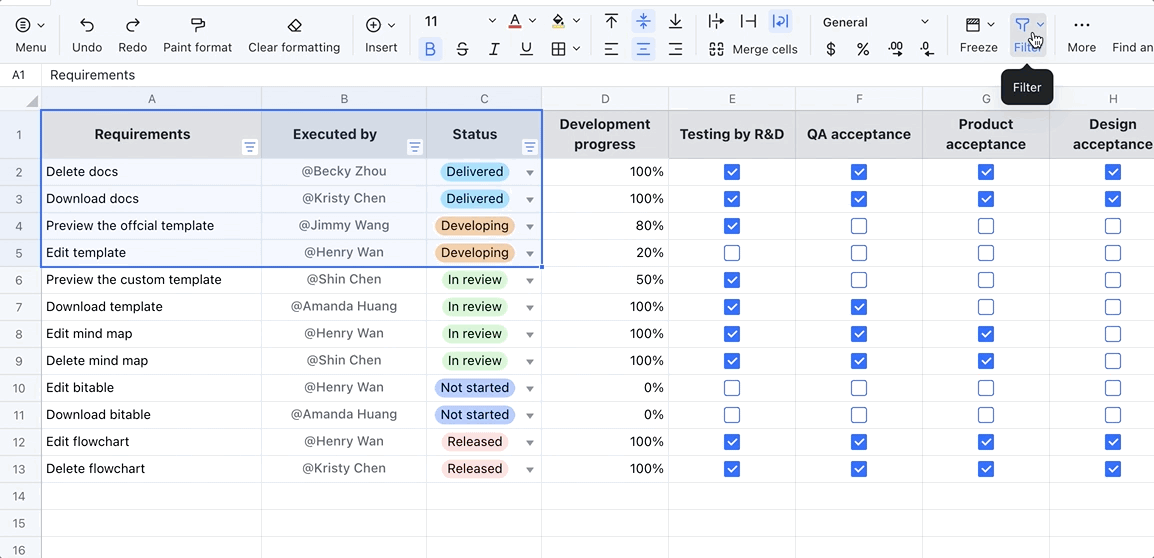
Task: Click the Merge cells button
Action: point(753,49)
